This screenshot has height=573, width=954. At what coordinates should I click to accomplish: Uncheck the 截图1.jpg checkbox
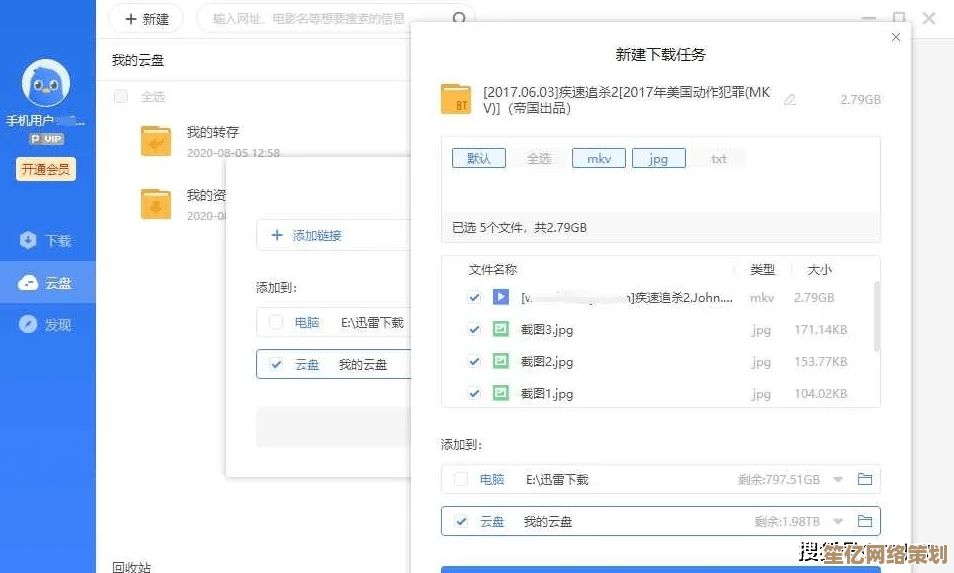click(x=474, y=394)
